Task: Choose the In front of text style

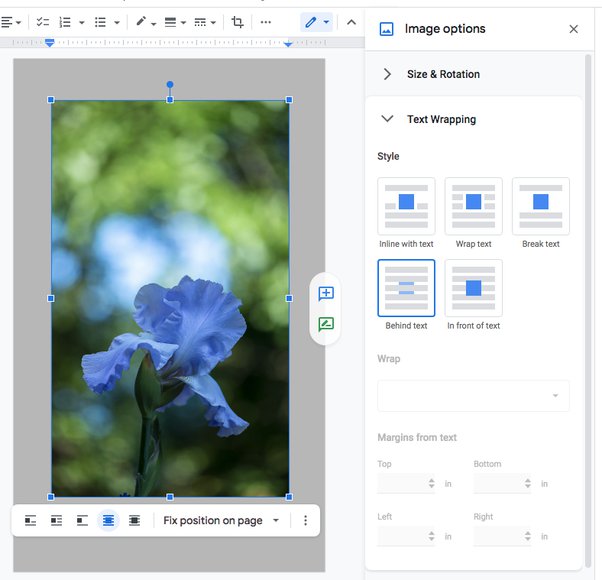Action: (473, 288)
